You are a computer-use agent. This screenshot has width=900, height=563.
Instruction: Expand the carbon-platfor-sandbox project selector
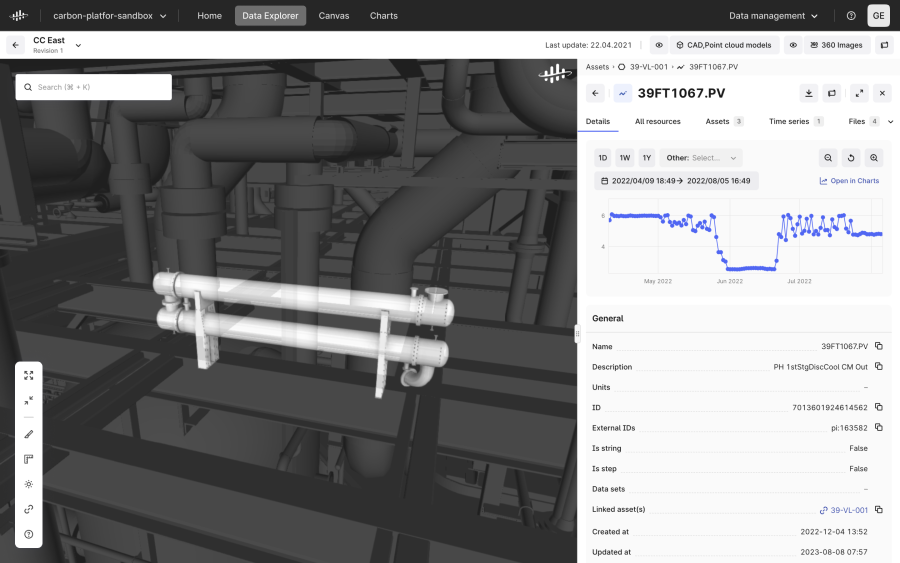pos(110,16)
